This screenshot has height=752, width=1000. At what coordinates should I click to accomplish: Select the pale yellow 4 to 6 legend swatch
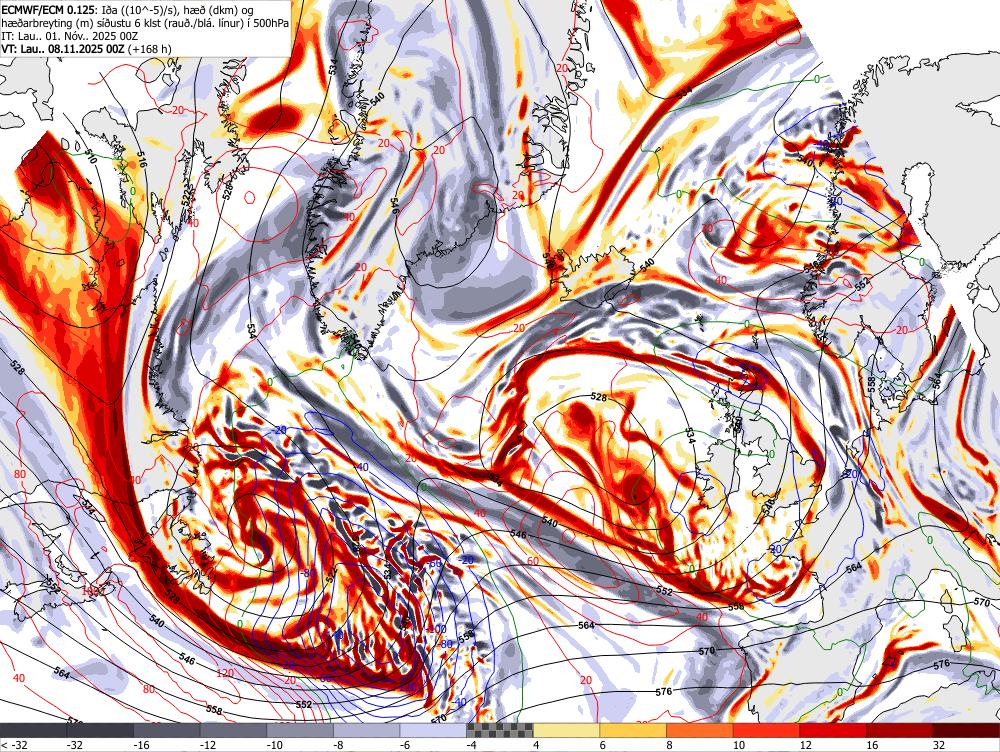566,730
